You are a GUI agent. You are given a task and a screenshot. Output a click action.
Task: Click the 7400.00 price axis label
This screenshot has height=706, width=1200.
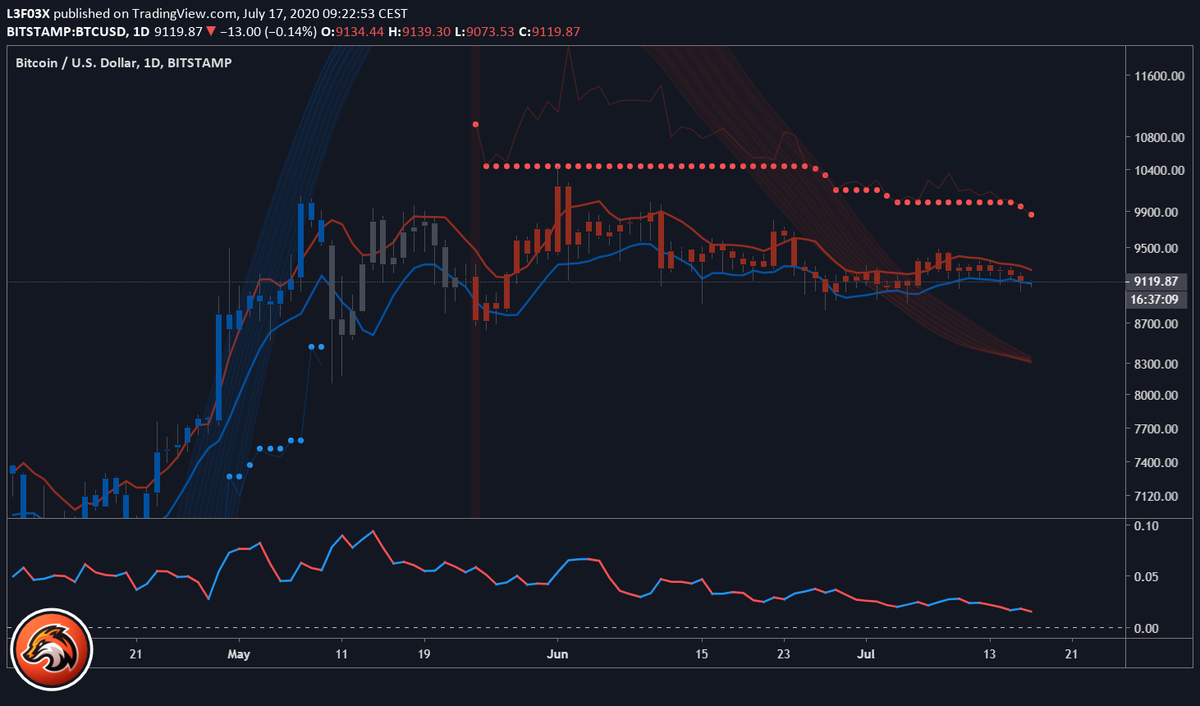click(x=1159, y=463)
